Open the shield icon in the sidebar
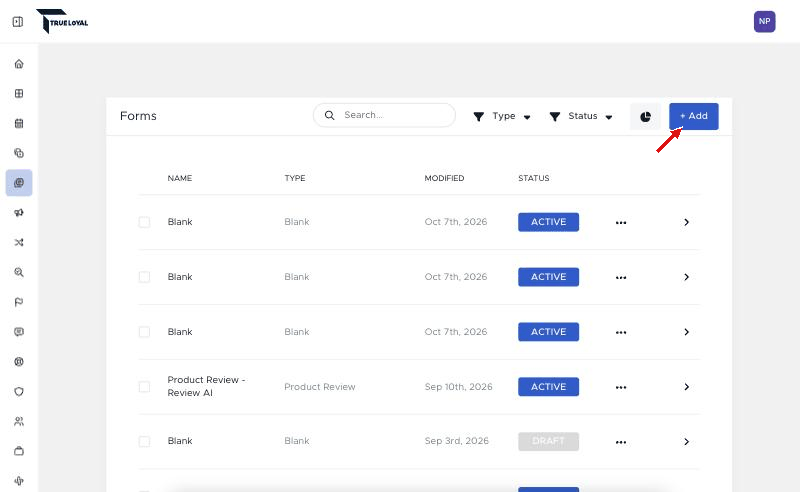This screenshot has width=800, height=492. point(19,391)
